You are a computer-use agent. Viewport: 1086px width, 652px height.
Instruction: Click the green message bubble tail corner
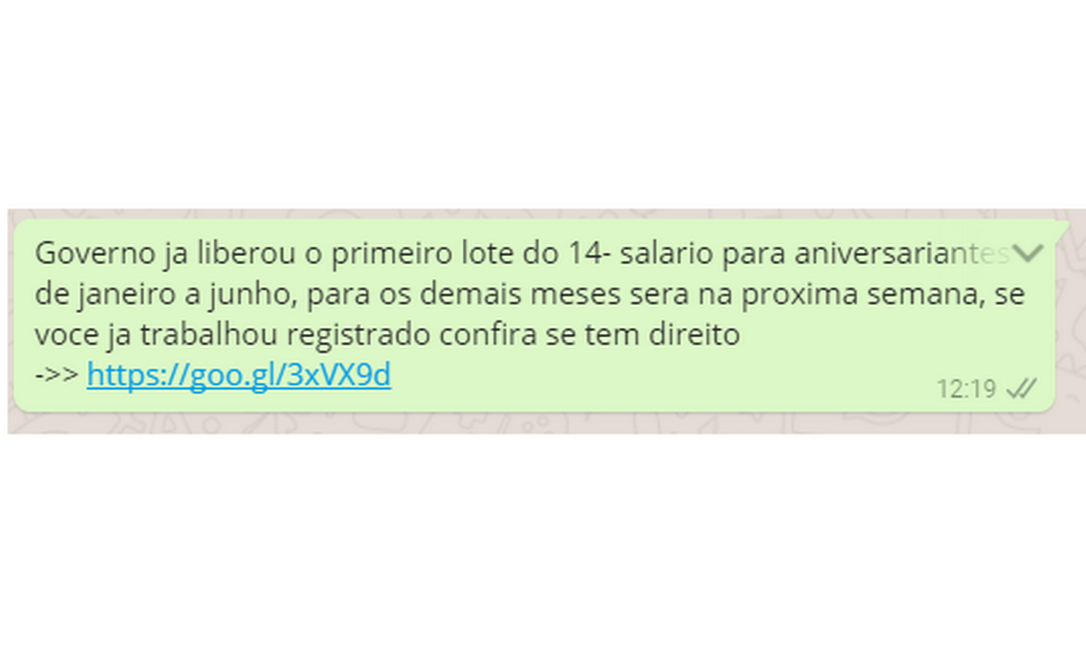[1062, 227]
